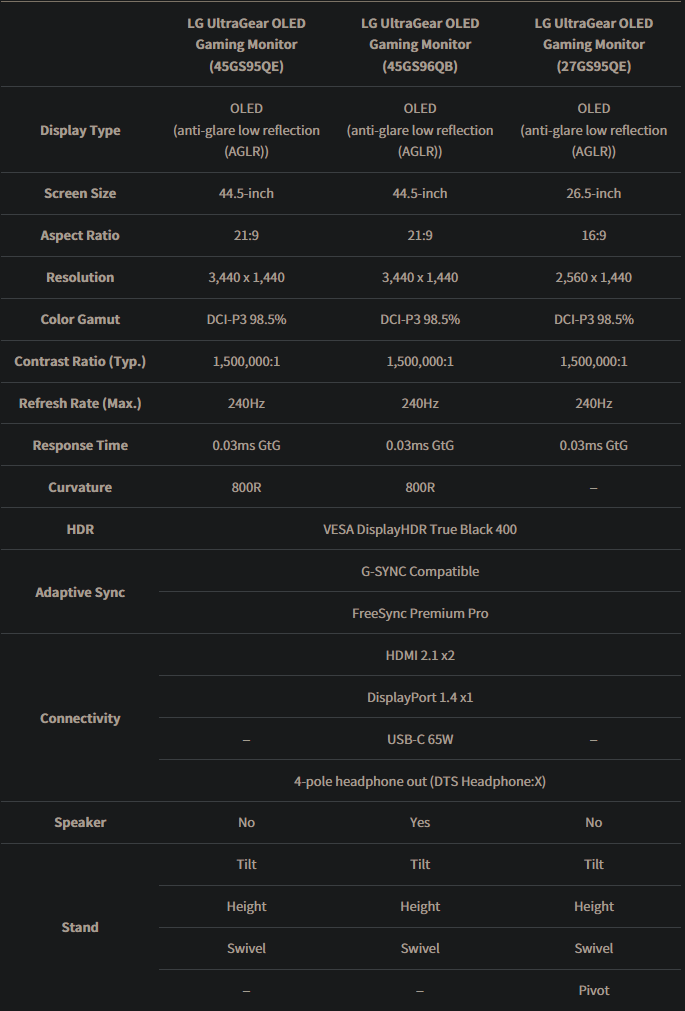Select the 16:9 aspect ratio value
This screenshot has width=685, height=1011.
click(594, 235)
